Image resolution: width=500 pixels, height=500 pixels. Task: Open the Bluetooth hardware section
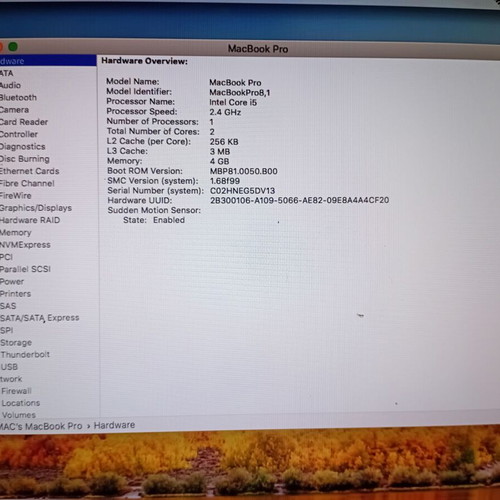click(x=18, y=98)
